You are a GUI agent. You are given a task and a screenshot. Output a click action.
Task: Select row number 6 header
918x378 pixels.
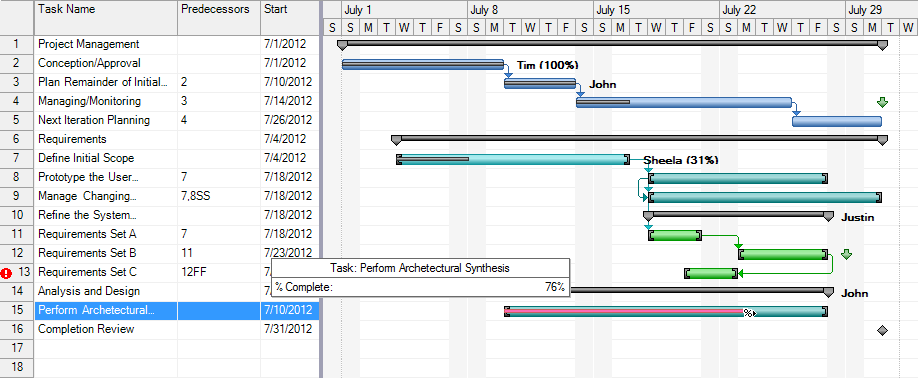[x=17, y=139]
